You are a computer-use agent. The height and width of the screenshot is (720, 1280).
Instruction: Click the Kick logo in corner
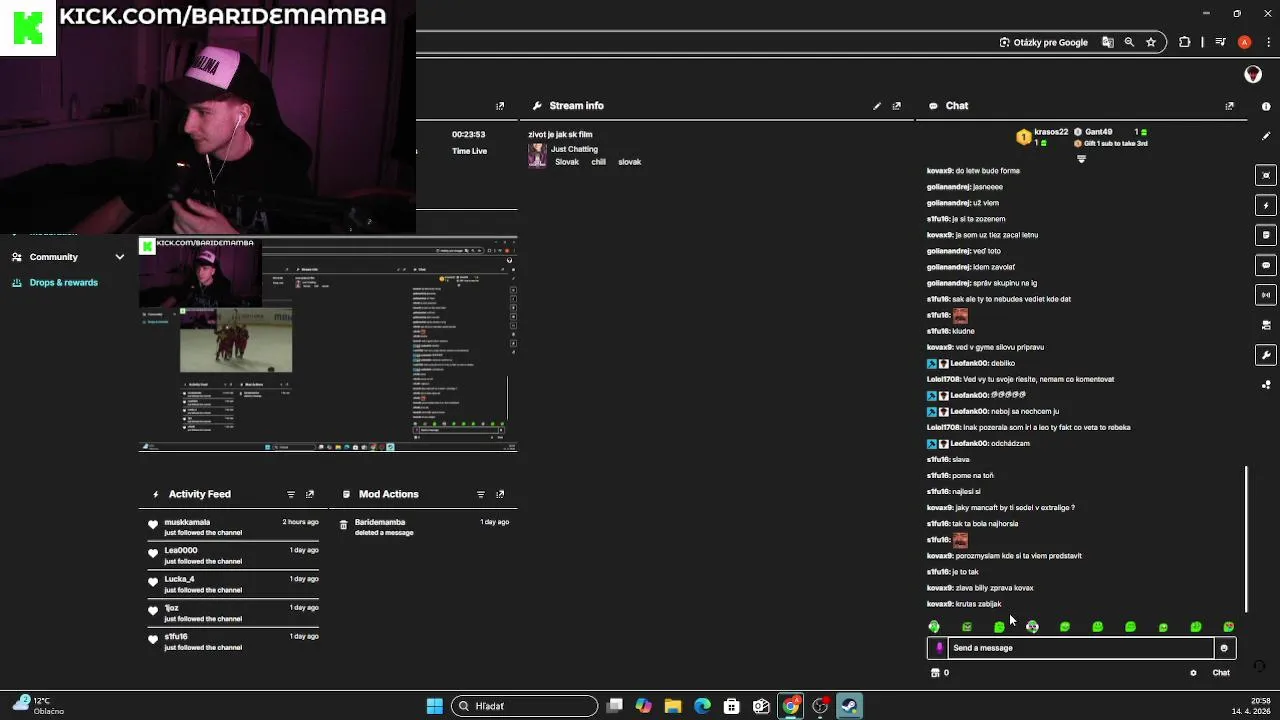click(x=28, y=28)
